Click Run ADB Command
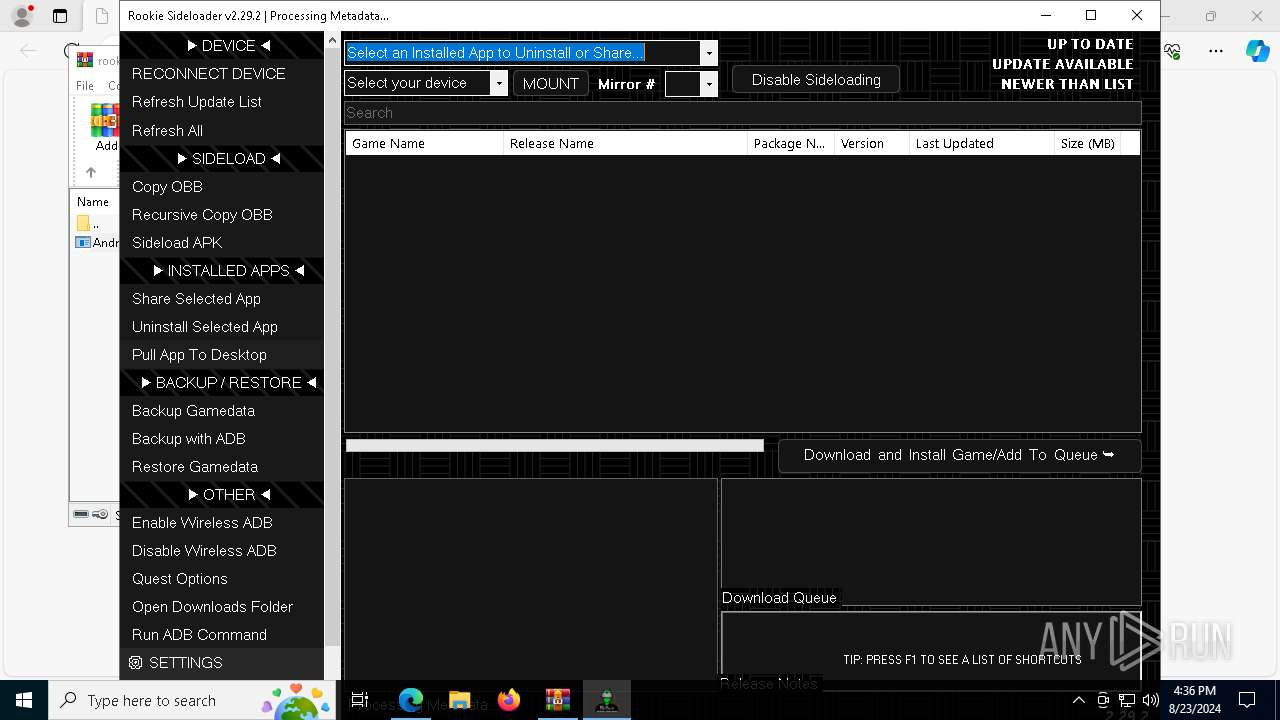The height and width of the screenshot is (720, 1280). click(222, 635)
